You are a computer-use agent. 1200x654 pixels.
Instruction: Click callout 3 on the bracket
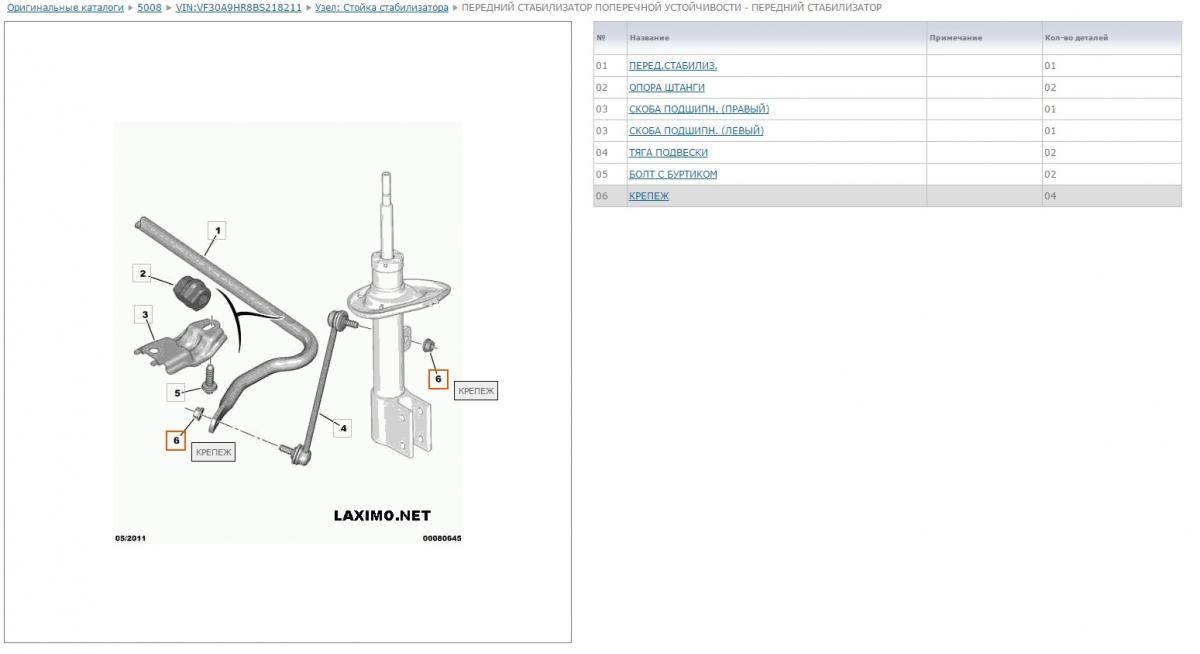(145, 316)
